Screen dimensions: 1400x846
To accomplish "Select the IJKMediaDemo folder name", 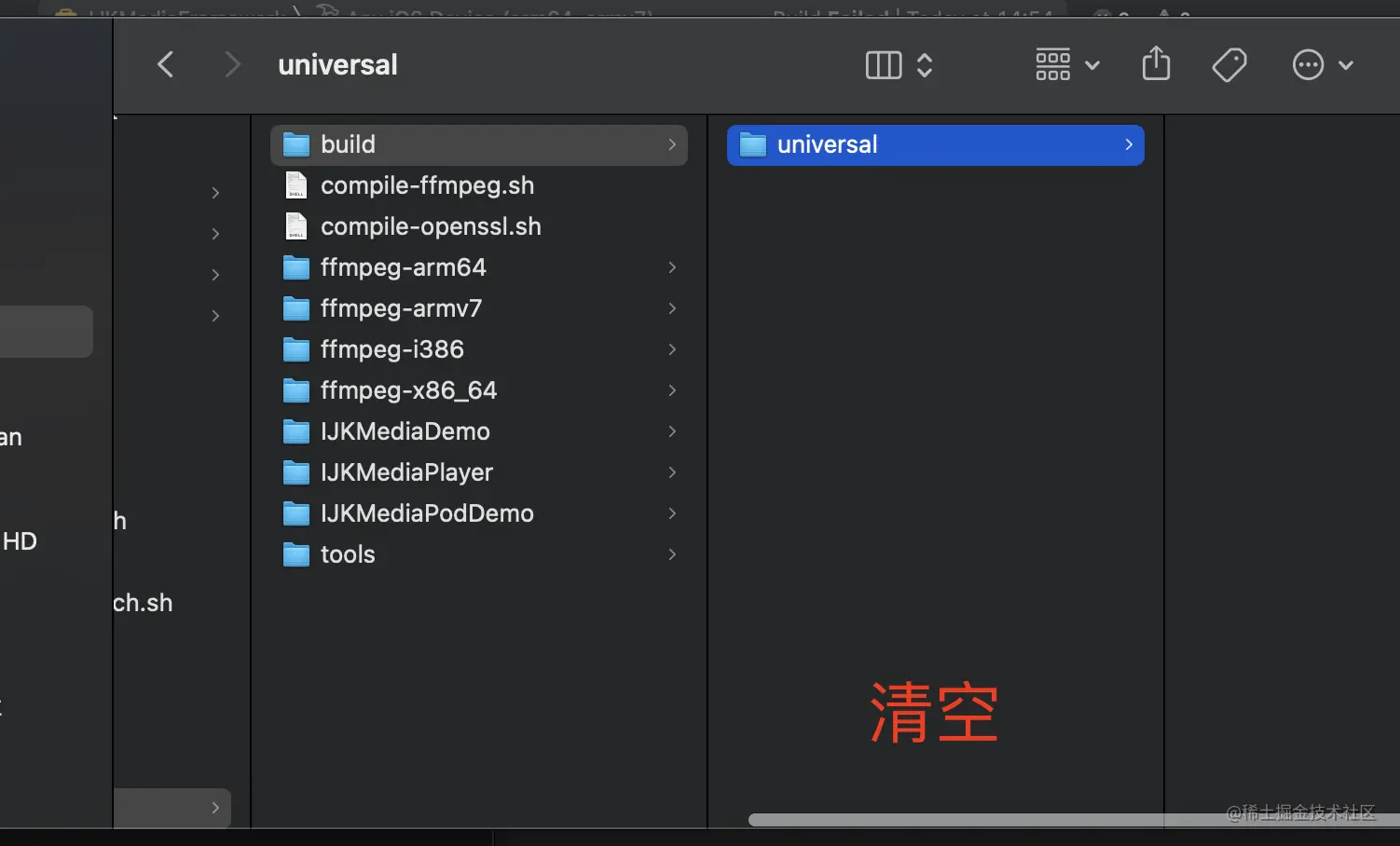I will point(405,431).
